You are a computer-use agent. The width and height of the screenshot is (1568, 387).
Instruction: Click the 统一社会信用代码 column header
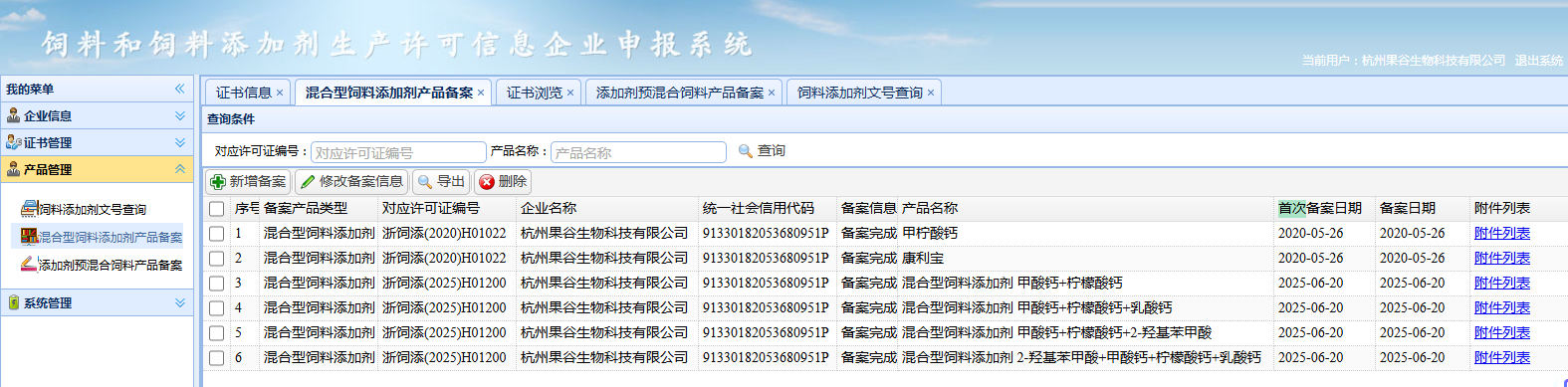coord(768,209)
